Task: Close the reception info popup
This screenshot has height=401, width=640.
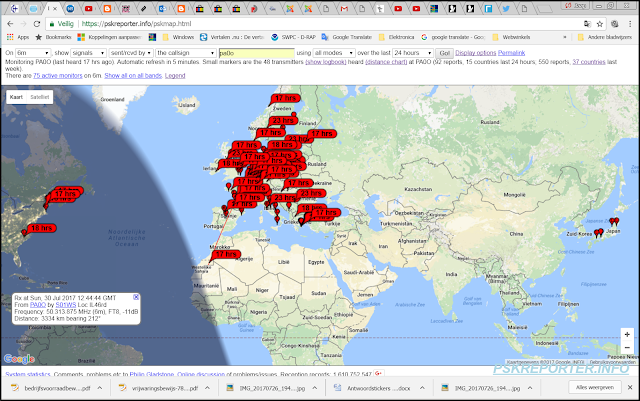Action: coord(136,297)
